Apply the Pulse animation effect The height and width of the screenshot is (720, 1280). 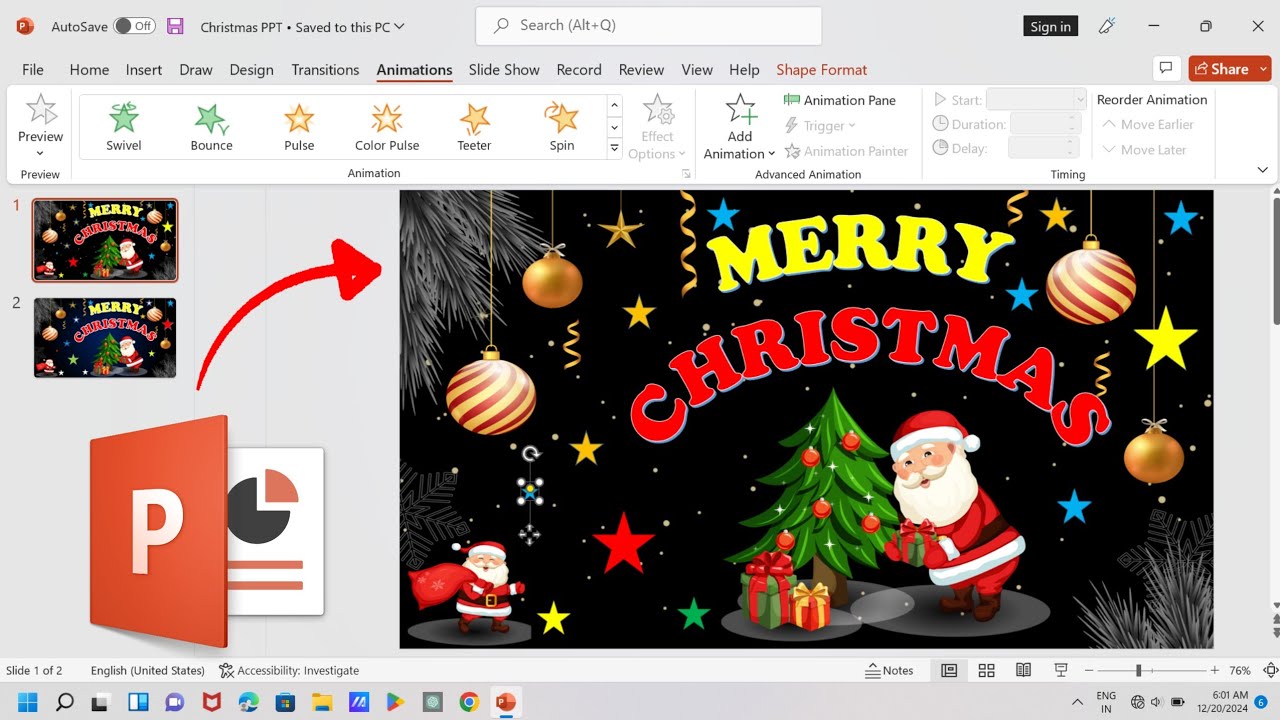pos(299,126)
